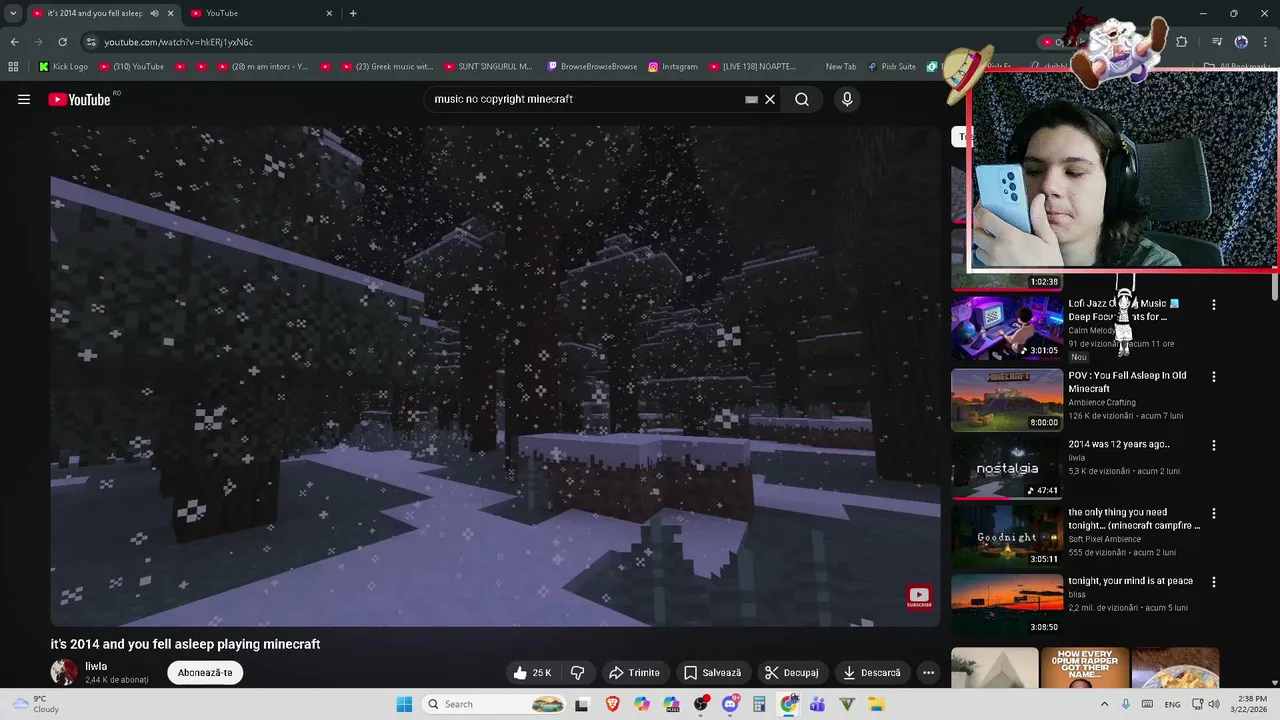Click the taskbar Search box
The width and height of the screenshot is (1280, 720).
[496, 704]
